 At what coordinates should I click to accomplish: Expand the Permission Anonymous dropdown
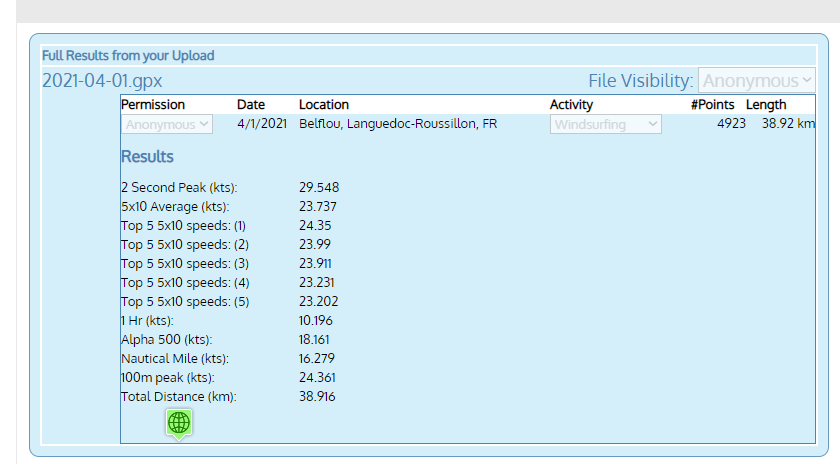168,124
